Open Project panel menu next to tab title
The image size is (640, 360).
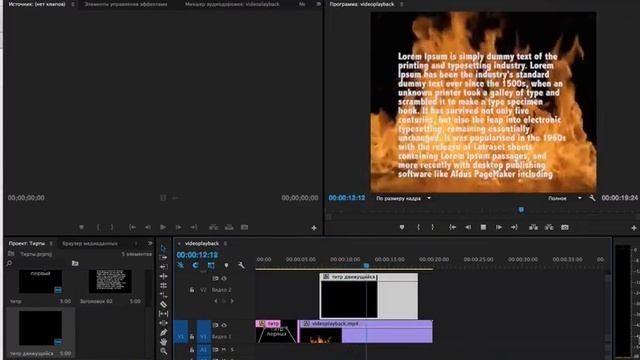51,244
